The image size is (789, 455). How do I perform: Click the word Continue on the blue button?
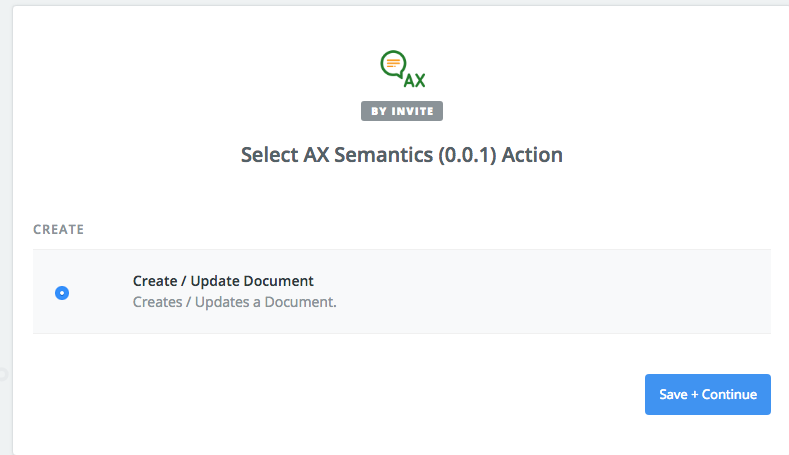point(729,394)
